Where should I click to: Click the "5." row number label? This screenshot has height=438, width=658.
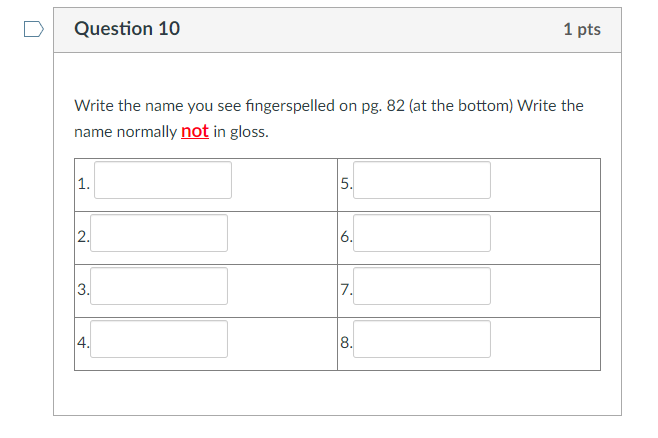point(346,184)
